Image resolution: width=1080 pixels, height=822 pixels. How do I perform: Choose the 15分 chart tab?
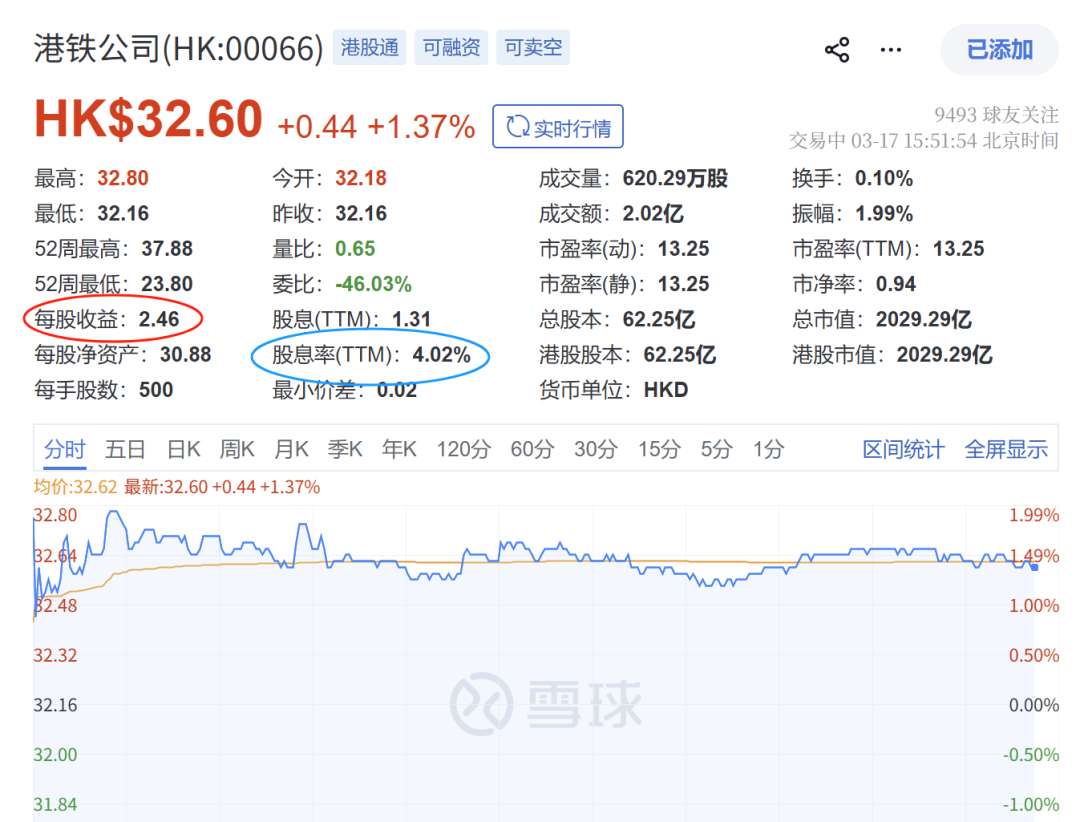659,449
